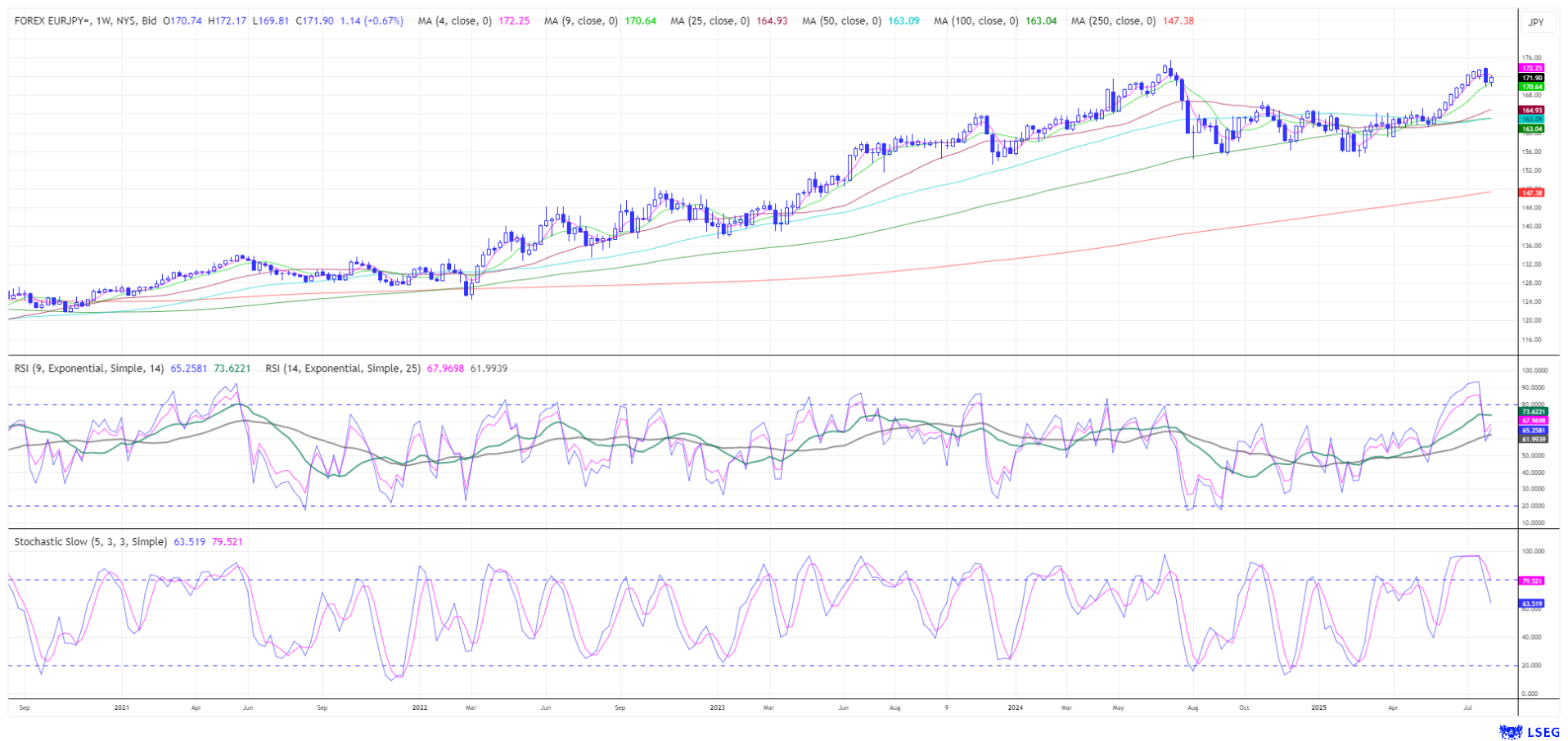
Task: Click the MA (50, close, 0) legend
Action: coord(841,21)
